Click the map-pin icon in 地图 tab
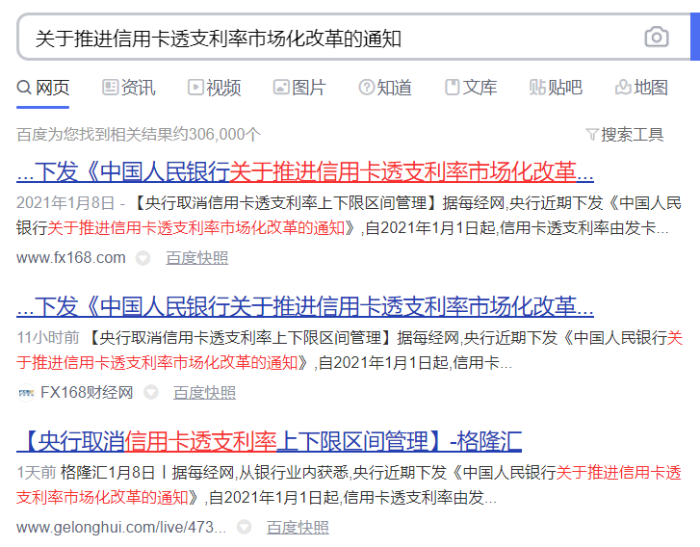The image size is (700, 547). point(623,87)
